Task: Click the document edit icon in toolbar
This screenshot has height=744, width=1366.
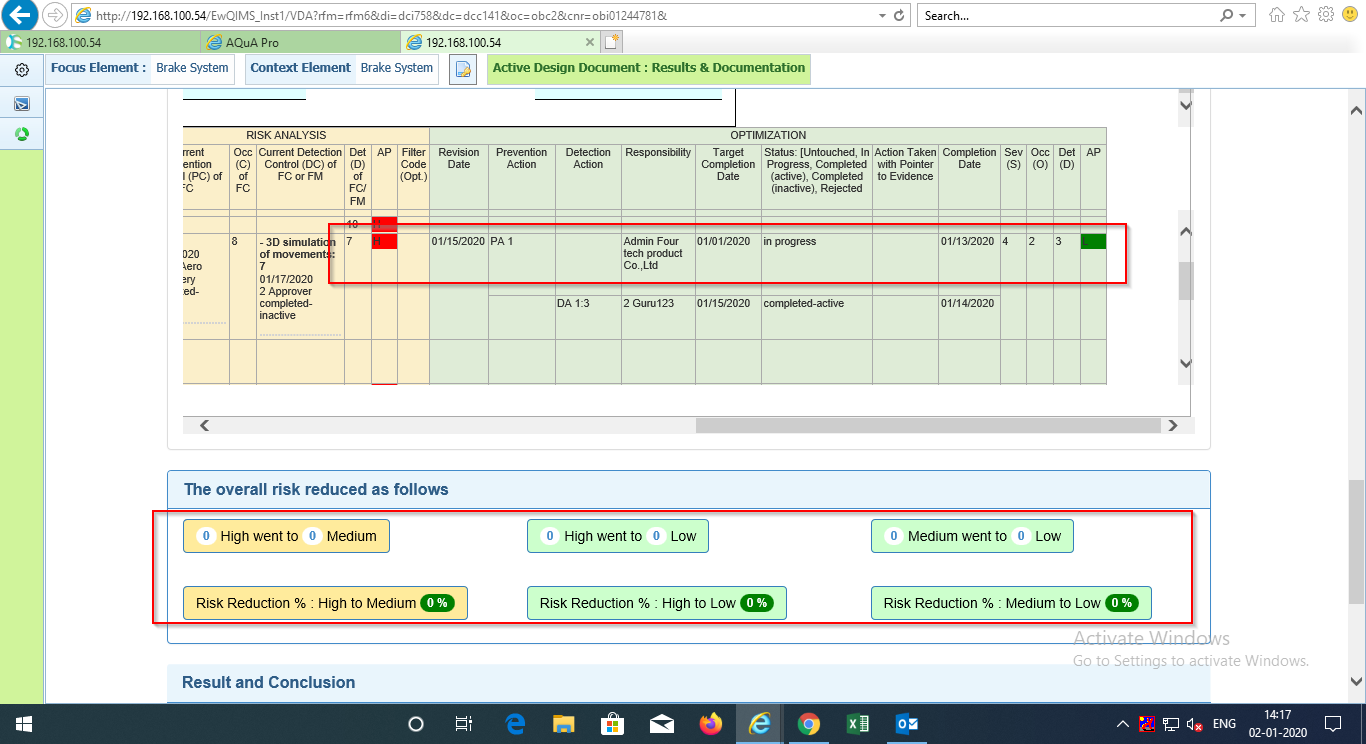Action: tap(462, 69)
